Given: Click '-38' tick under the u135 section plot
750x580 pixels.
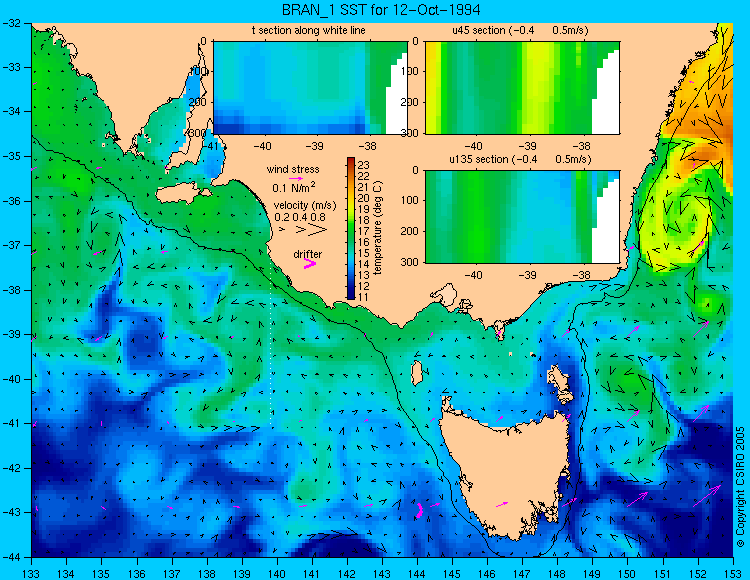Looking at the screenshot, I should coord(582,275).
